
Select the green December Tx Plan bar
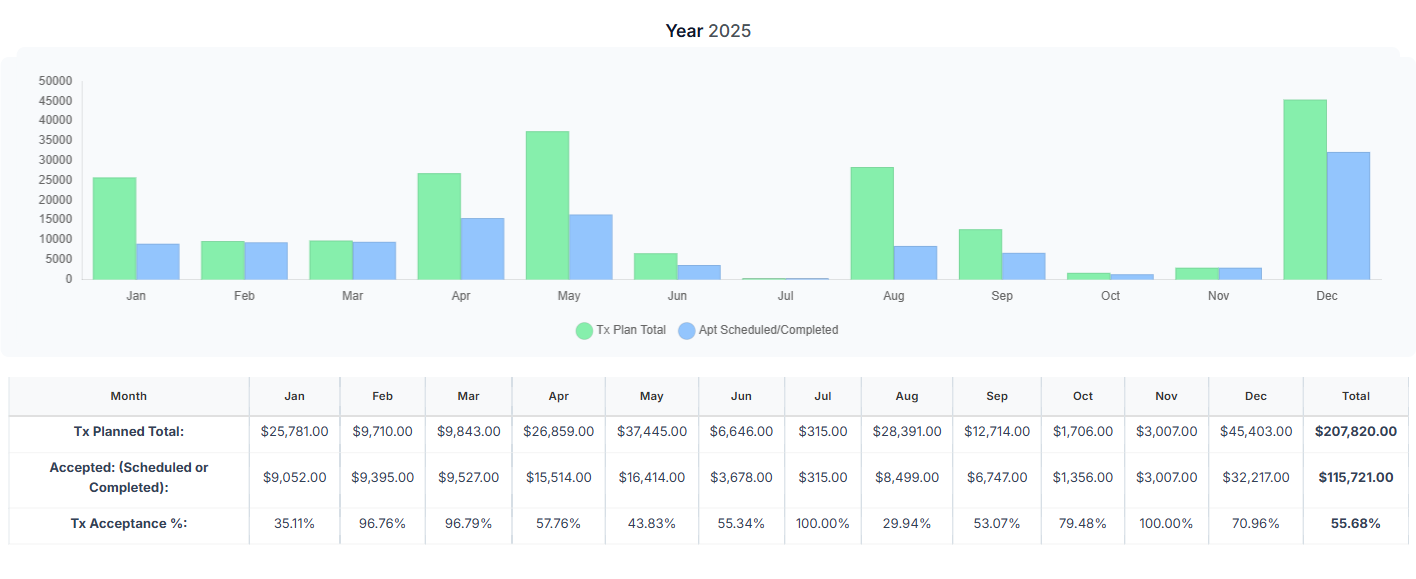tap(1305, 189)
